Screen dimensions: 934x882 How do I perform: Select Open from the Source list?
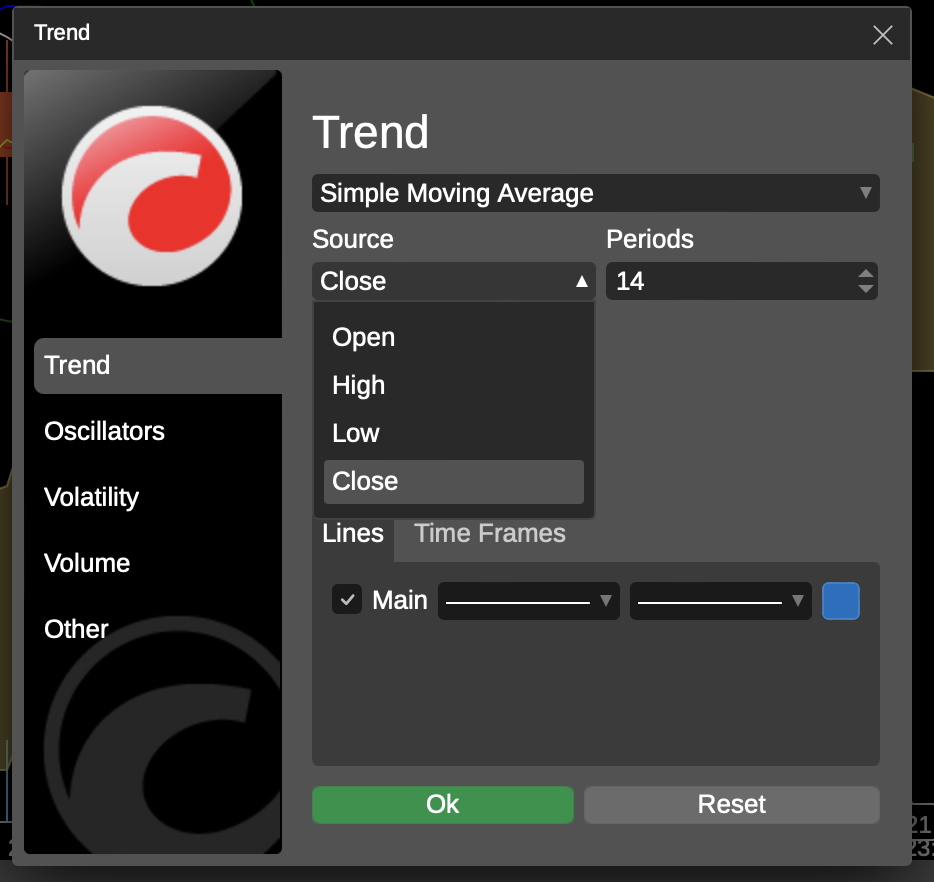point(364,338)
